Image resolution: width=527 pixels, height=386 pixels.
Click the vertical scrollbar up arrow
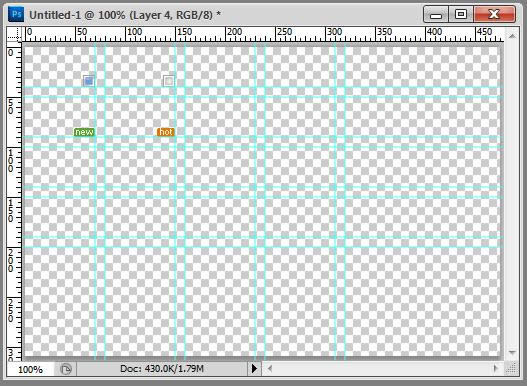pyautogui.click(x=512, y=36)
